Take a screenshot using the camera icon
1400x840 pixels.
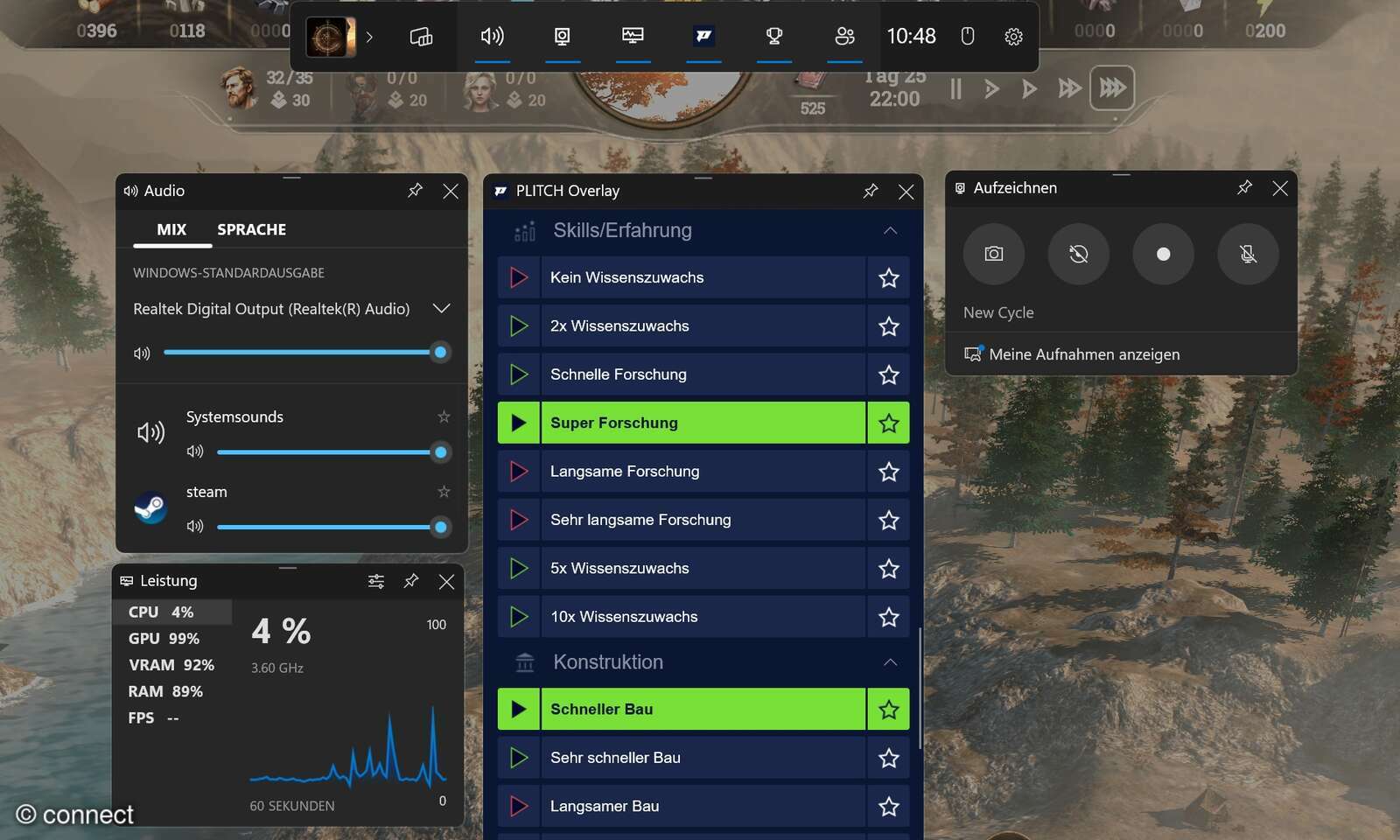click(x=993, y=255)
